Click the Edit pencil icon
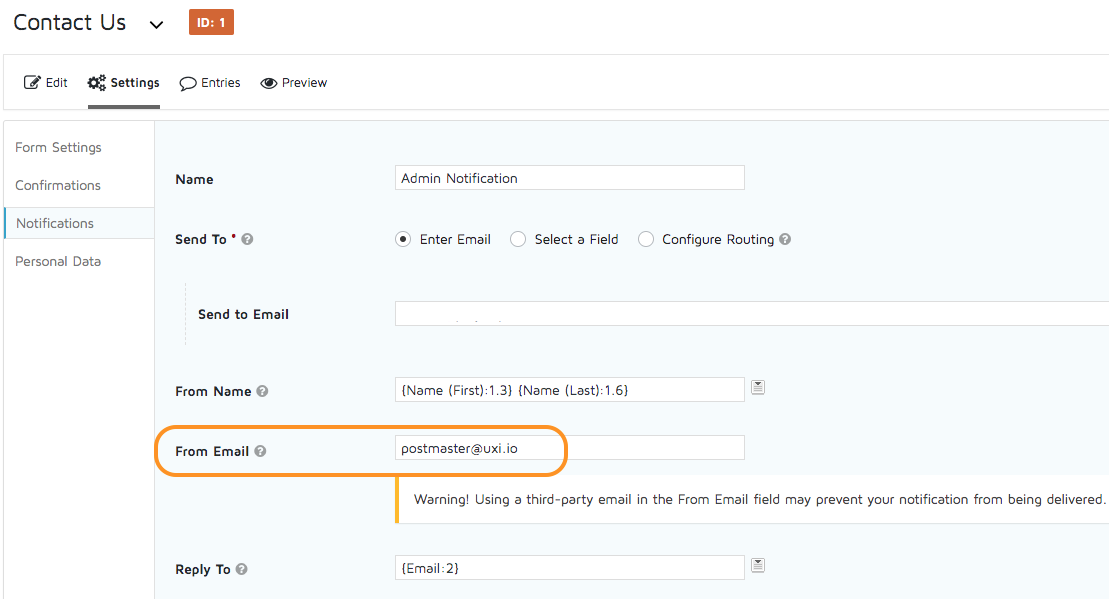The image size is (1109, 599). pyautogui.click(x=32, y=83)
